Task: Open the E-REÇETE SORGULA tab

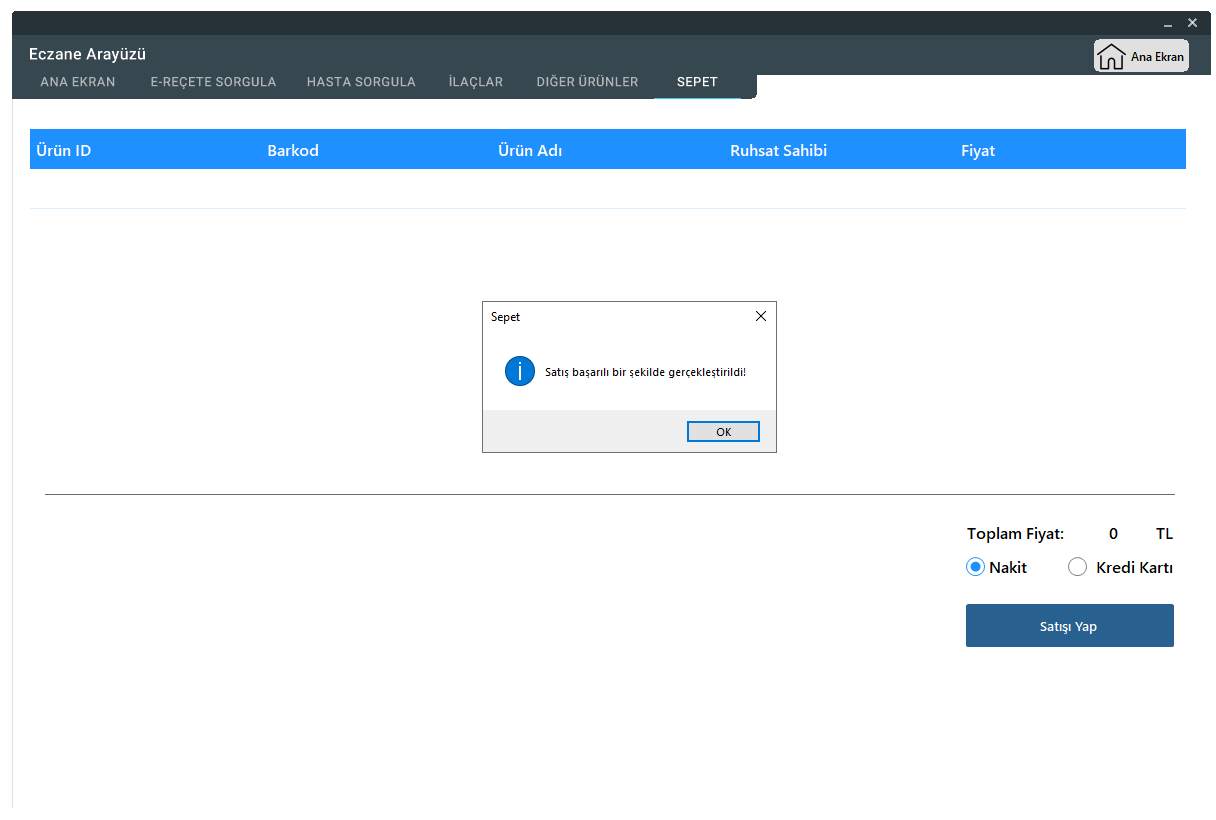Action: (x=213, y=82)
